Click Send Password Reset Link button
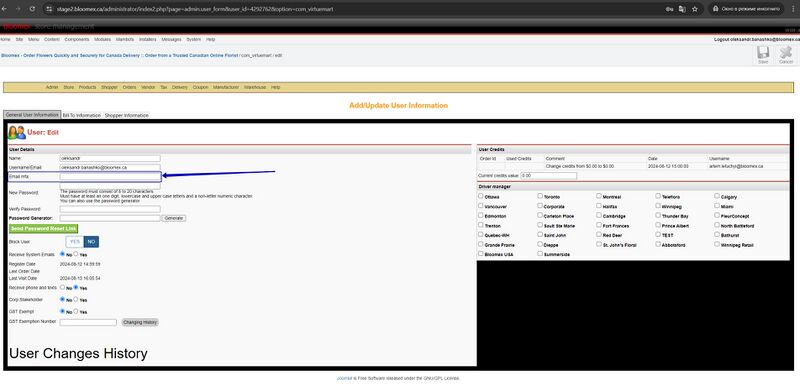 pyautogui.click(x=43, y=228)
